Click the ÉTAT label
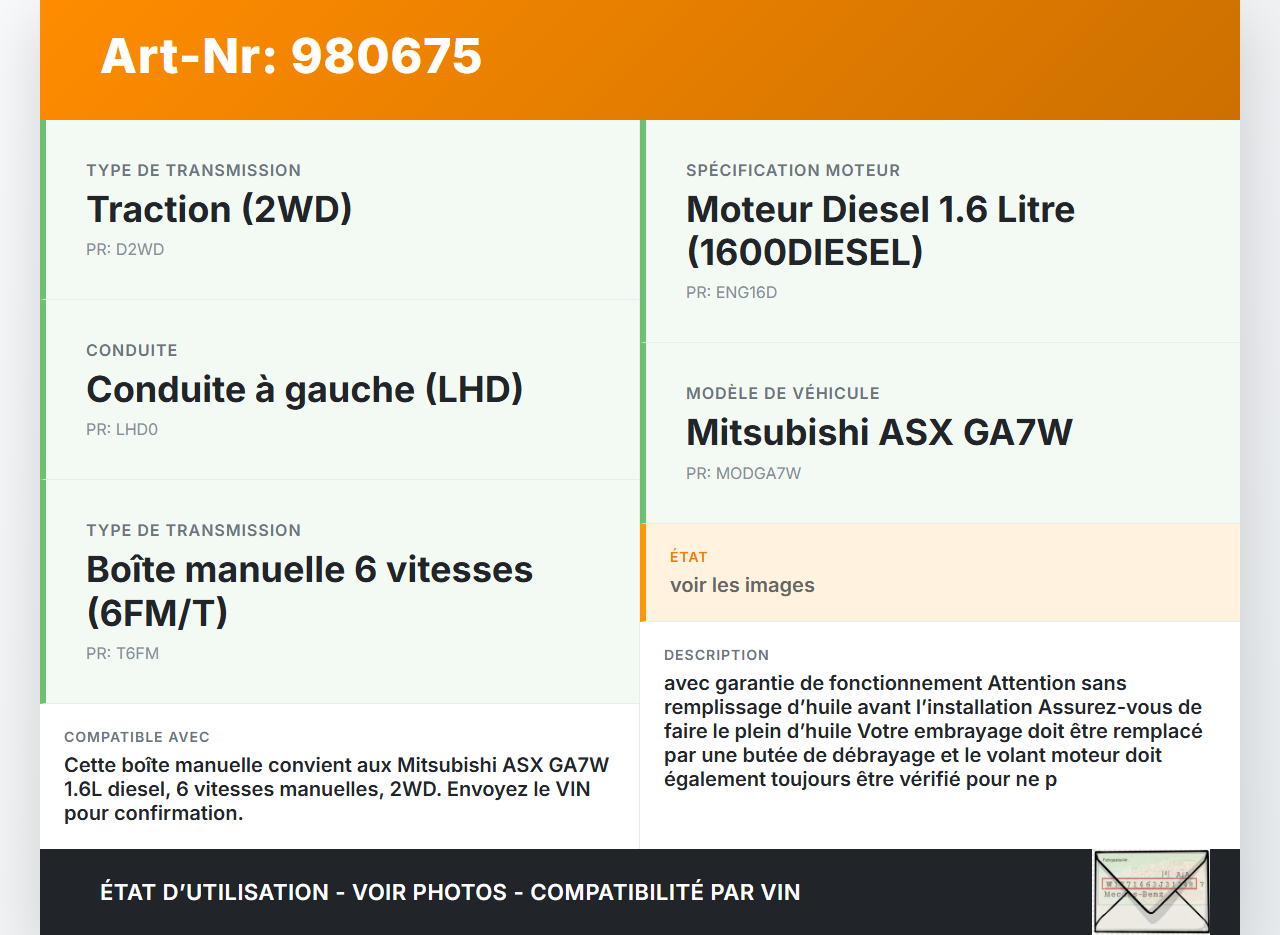 tap(689, 557)
